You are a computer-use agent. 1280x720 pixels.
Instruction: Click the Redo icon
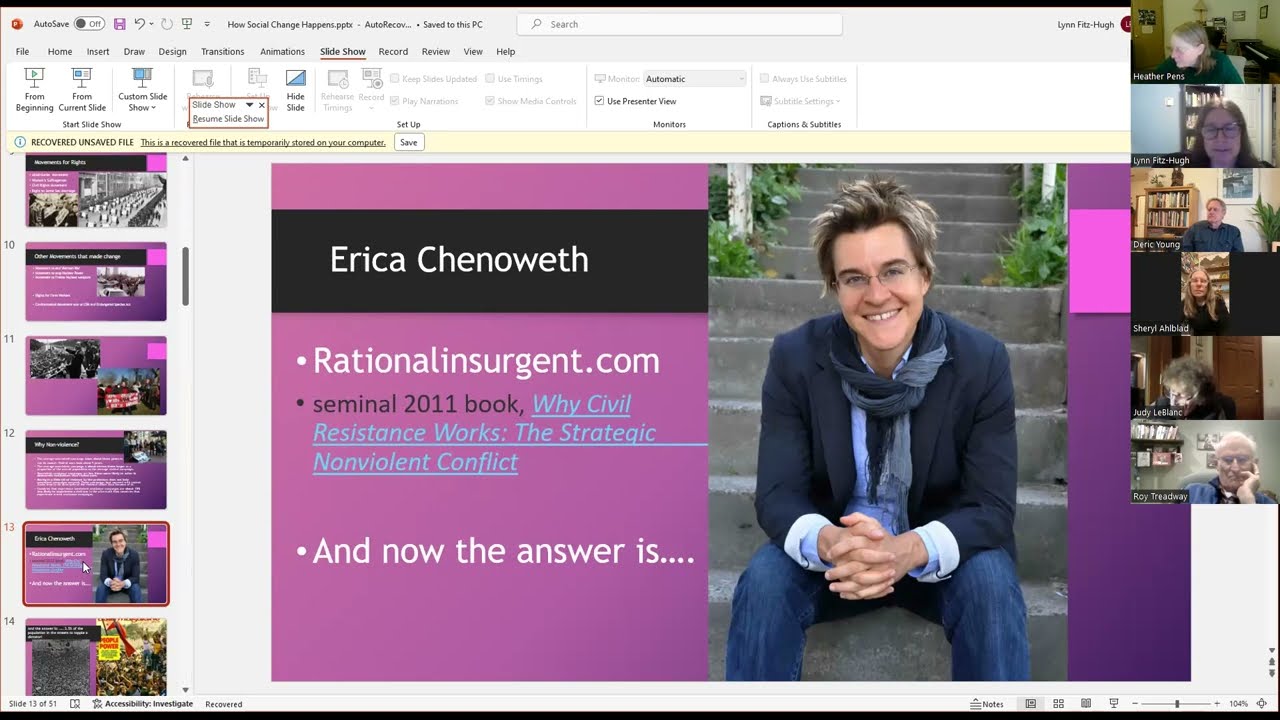pos(167,24)
